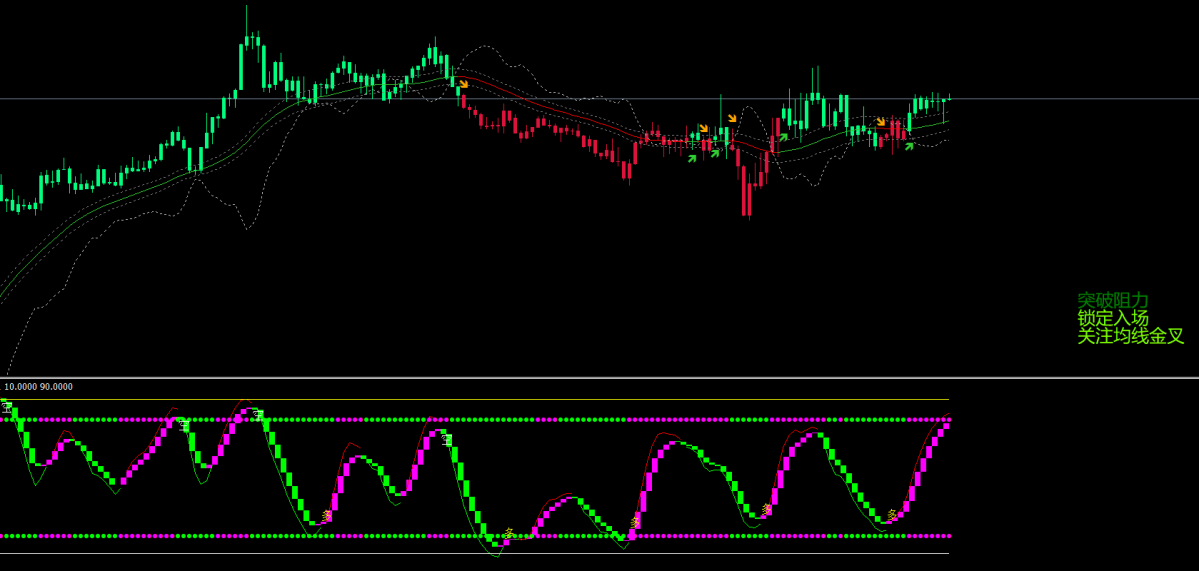The image size is (1199, 571).
Task: Select the 空 marker at oscillator's left edge
Action: (7, 409)
